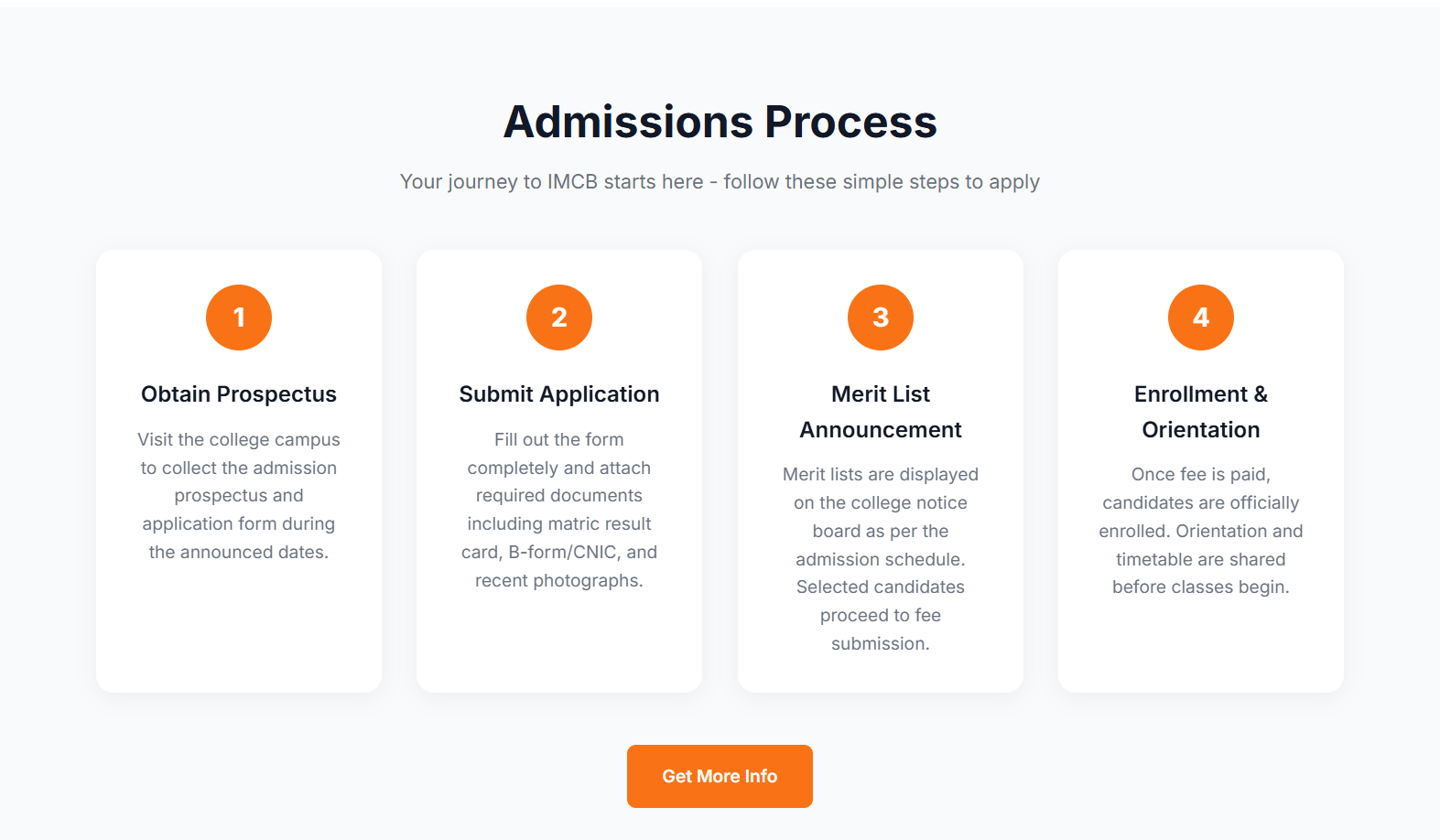Click the journey to IMCB subtitle text
Screen dimensions: 1440x840
(720, 181)
